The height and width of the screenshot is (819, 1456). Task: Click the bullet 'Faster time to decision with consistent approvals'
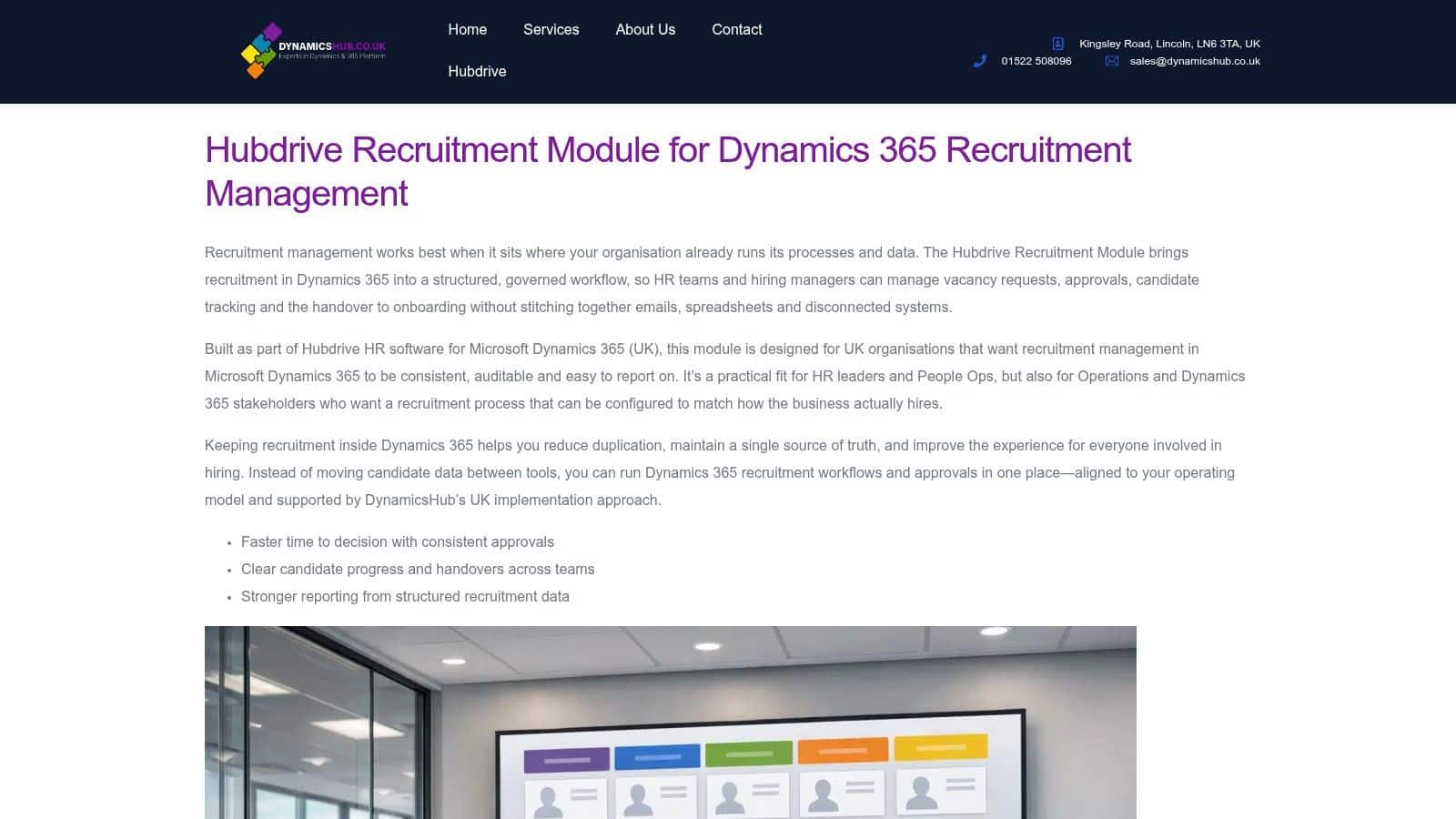[398, 541]
